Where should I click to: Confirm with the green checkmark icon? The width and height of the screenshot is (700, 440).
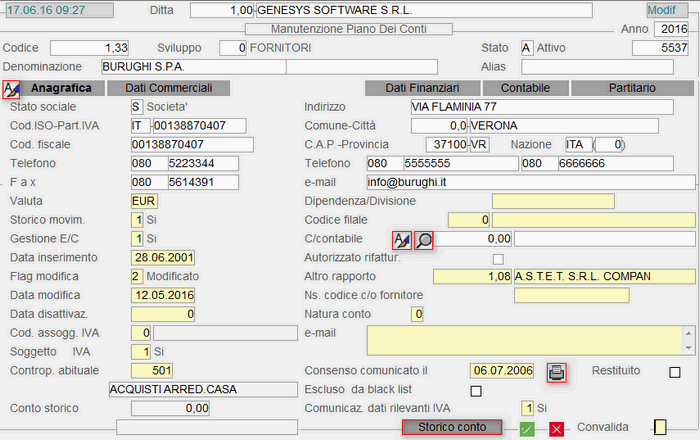coord(527,428)
